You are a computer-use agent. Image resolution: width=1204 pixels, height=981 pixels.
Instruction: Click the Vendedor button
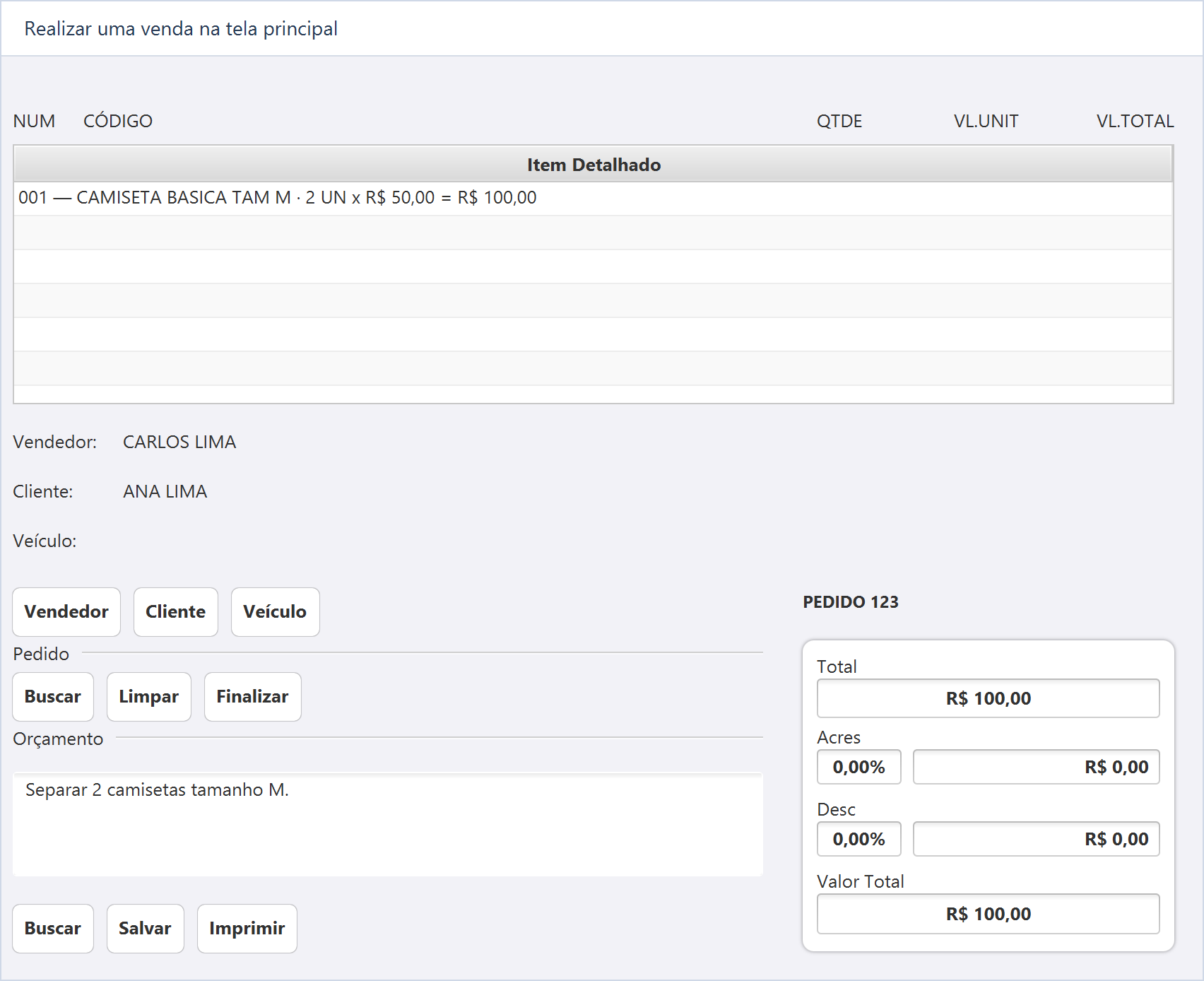click(66, 612)
